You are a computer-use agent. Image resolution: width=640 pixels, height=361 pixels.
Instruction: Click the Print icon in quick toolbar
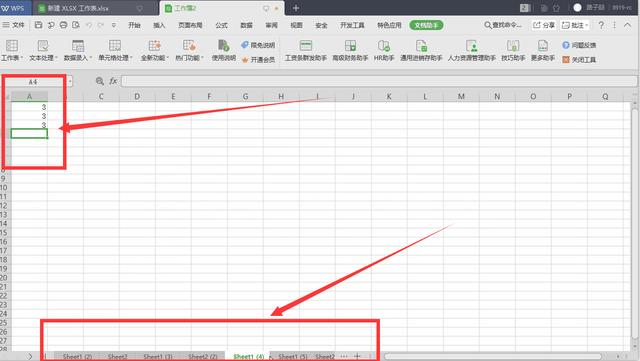coord(63,25)
